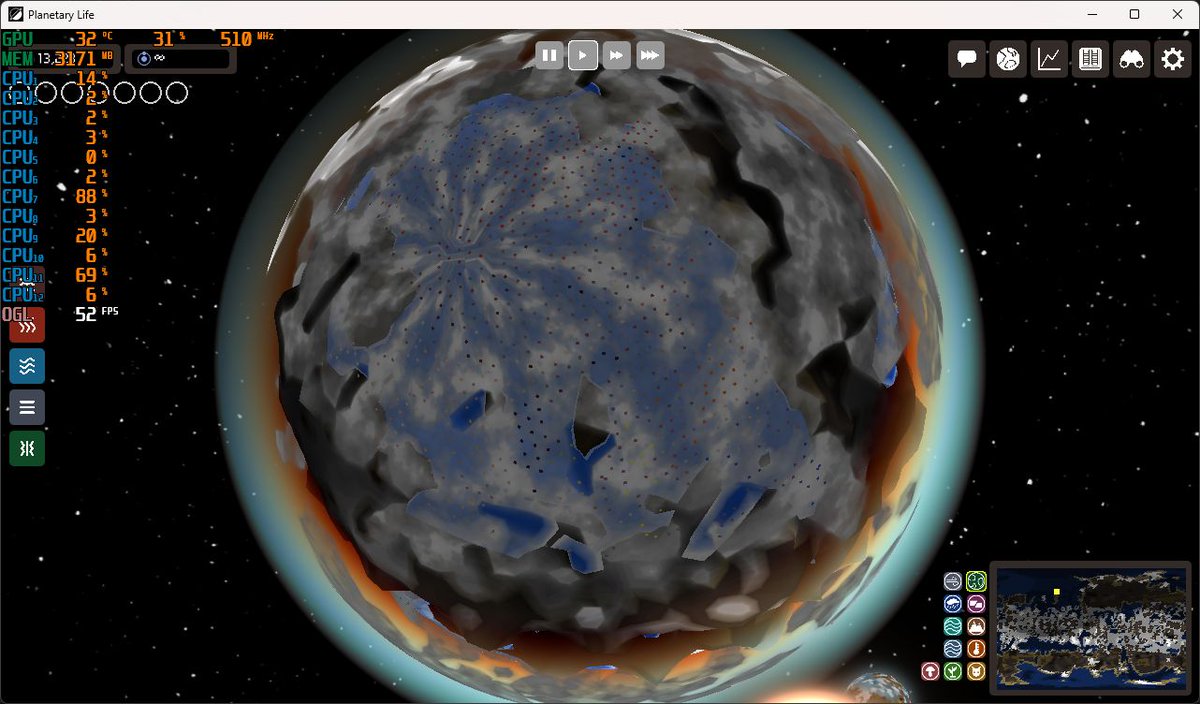Open the speech bubble messages panel
This screenshot has height=704, width=1200.
point(967,59)
